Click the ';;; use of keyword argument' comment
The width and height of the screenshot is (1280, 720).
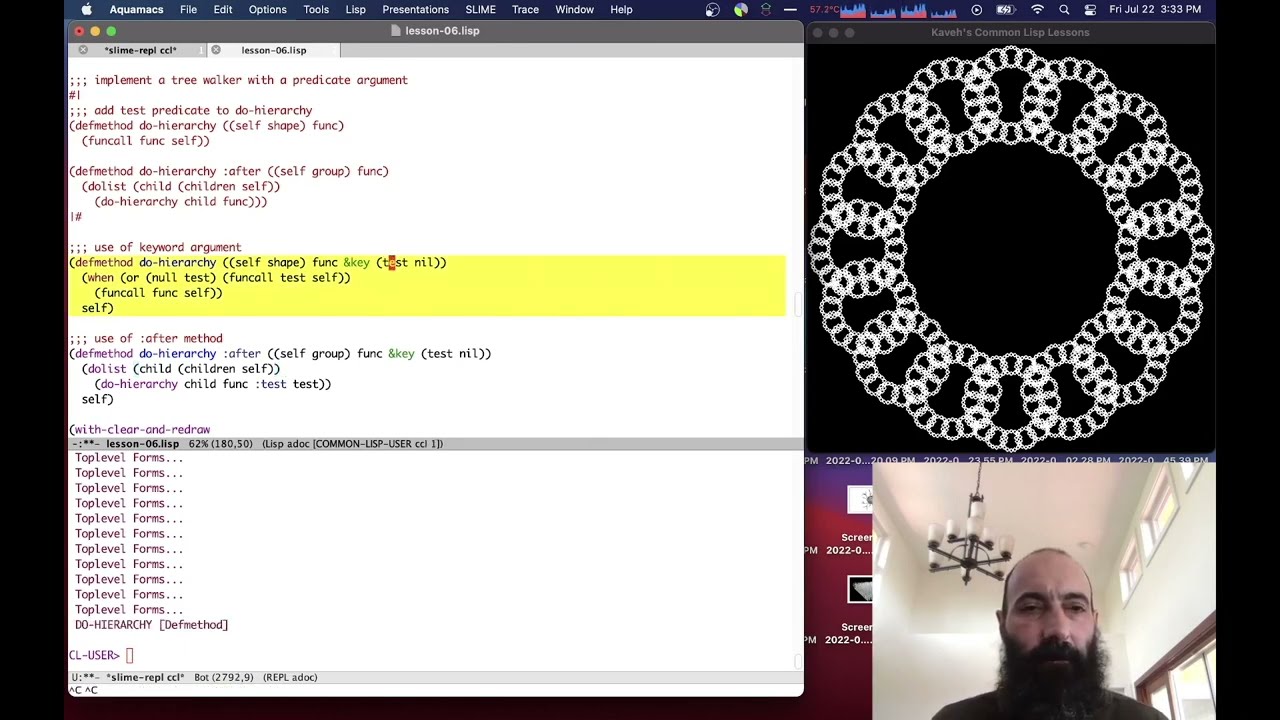(155, 247)
